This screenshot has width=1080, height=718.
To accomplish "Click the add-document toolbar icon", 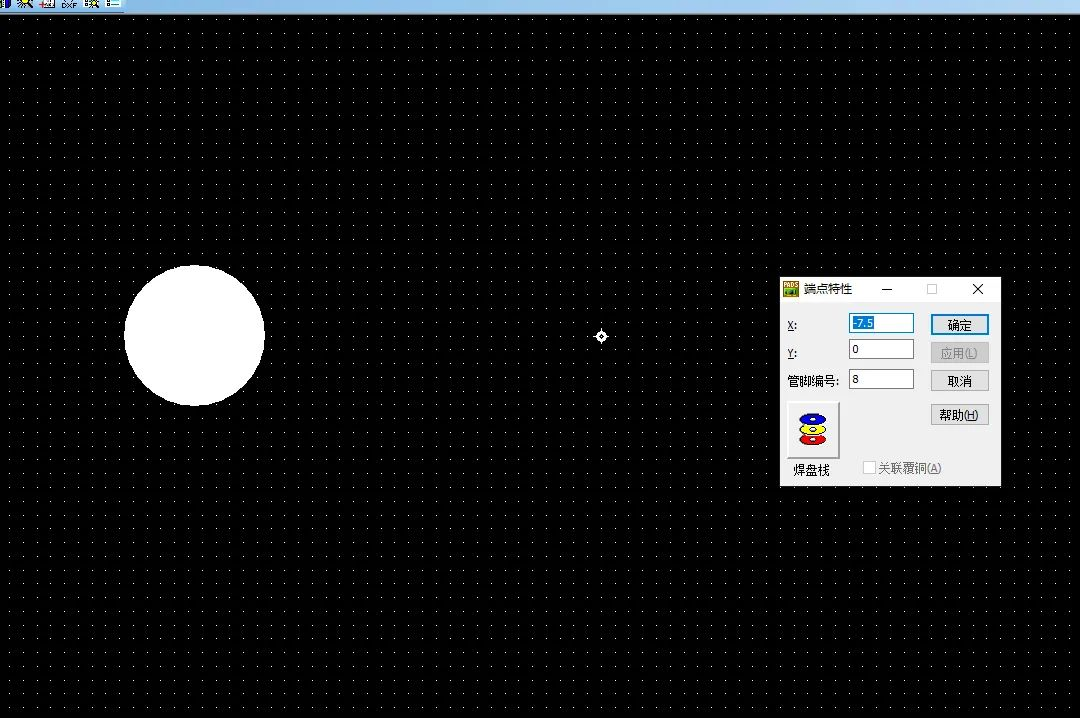I will (46, 4).
